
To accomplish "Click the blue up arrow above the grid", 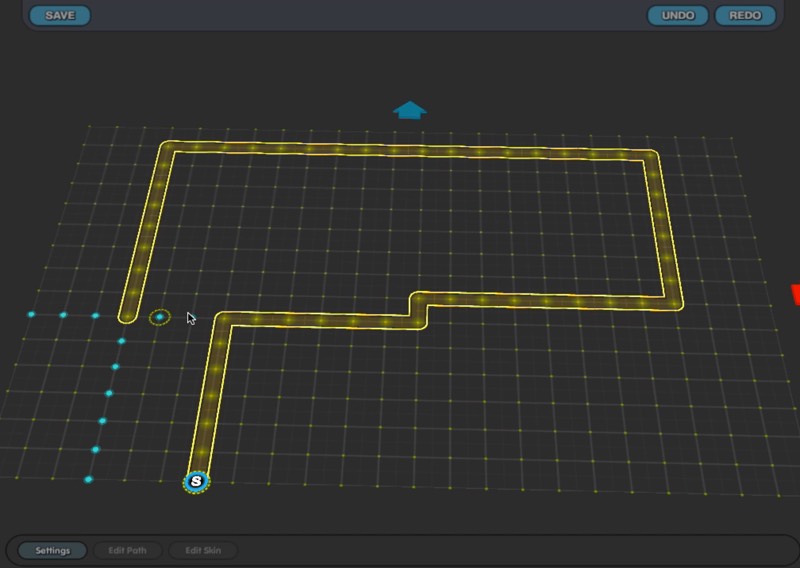I will point(410,110).
